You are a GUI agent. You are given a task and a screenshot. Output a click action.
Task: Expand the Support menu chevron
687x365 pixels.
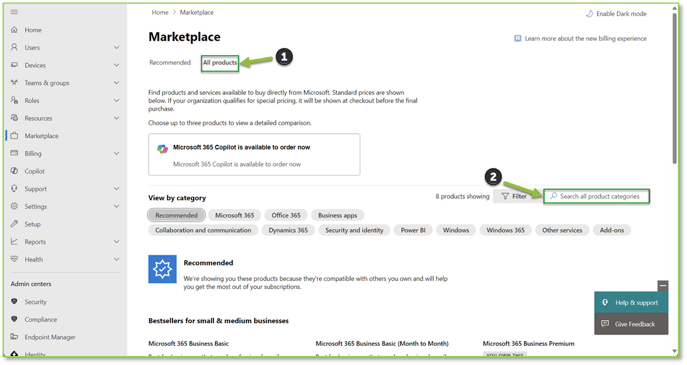click(117, 188)
